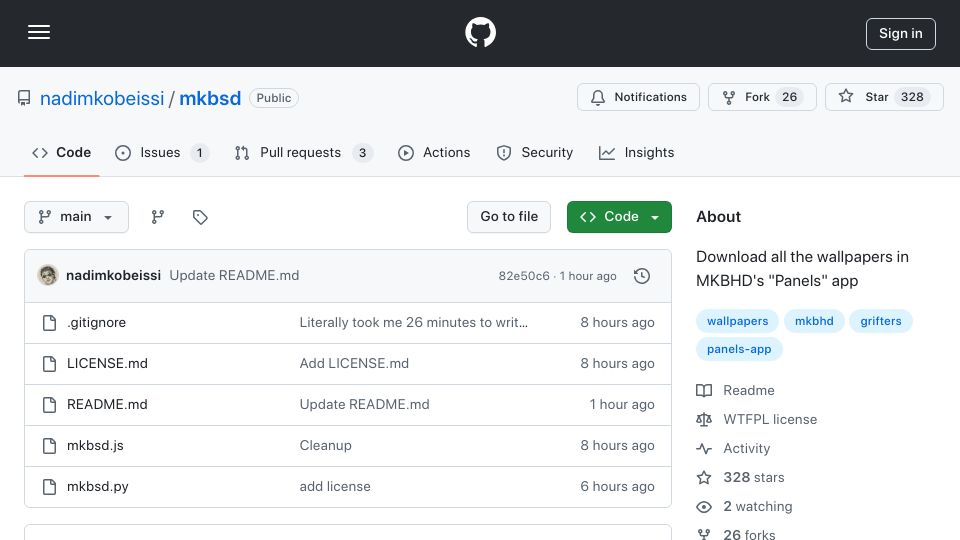The width and height of the screenshot is (960, 540).
Task: Click the Star count 328 badge
Action: click(x=912, y=97)
